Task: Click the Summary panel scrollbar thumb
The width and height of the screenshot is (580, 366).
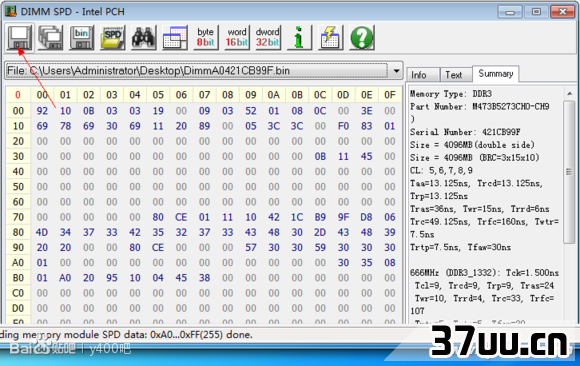Action: 570,171
